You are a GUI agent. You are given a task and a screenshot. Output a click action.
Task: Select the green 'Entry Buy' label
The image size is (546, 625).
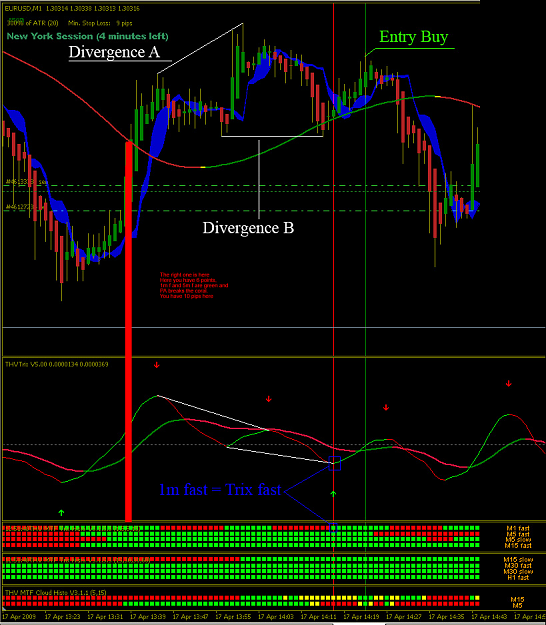coord(414,37)
